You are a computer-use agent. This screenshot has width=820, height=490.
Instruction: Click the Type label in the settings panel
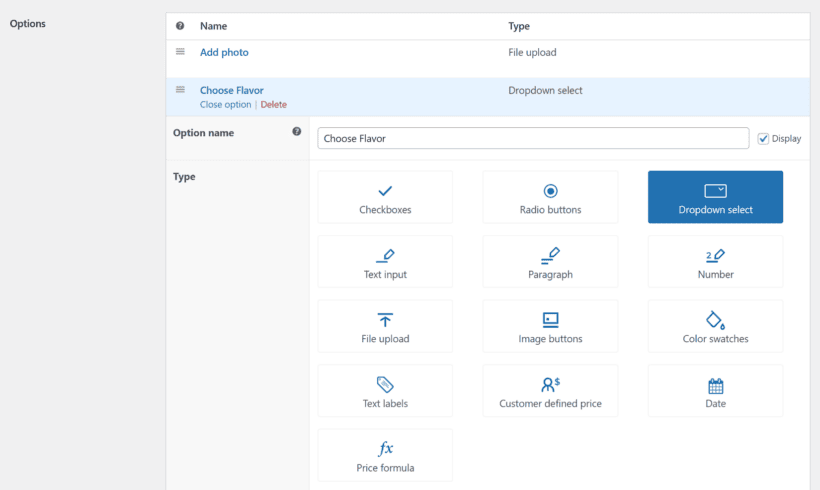[x=184, y=177]
